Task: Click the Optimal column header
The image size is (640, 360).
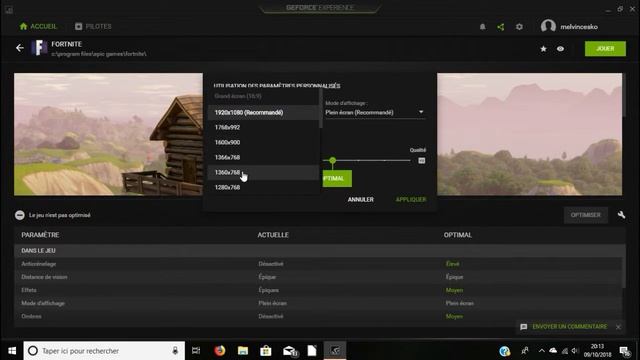Action: (x=458, y=235)
